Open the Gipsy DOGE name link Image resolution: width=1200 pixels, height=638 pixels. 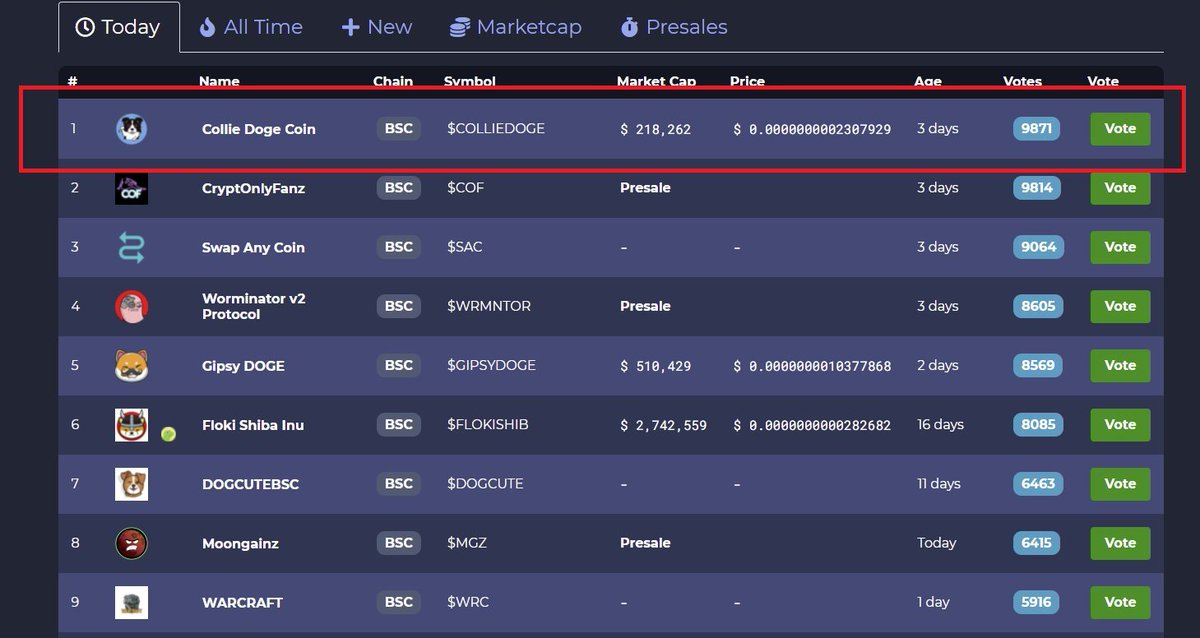[x=243, y=366]
